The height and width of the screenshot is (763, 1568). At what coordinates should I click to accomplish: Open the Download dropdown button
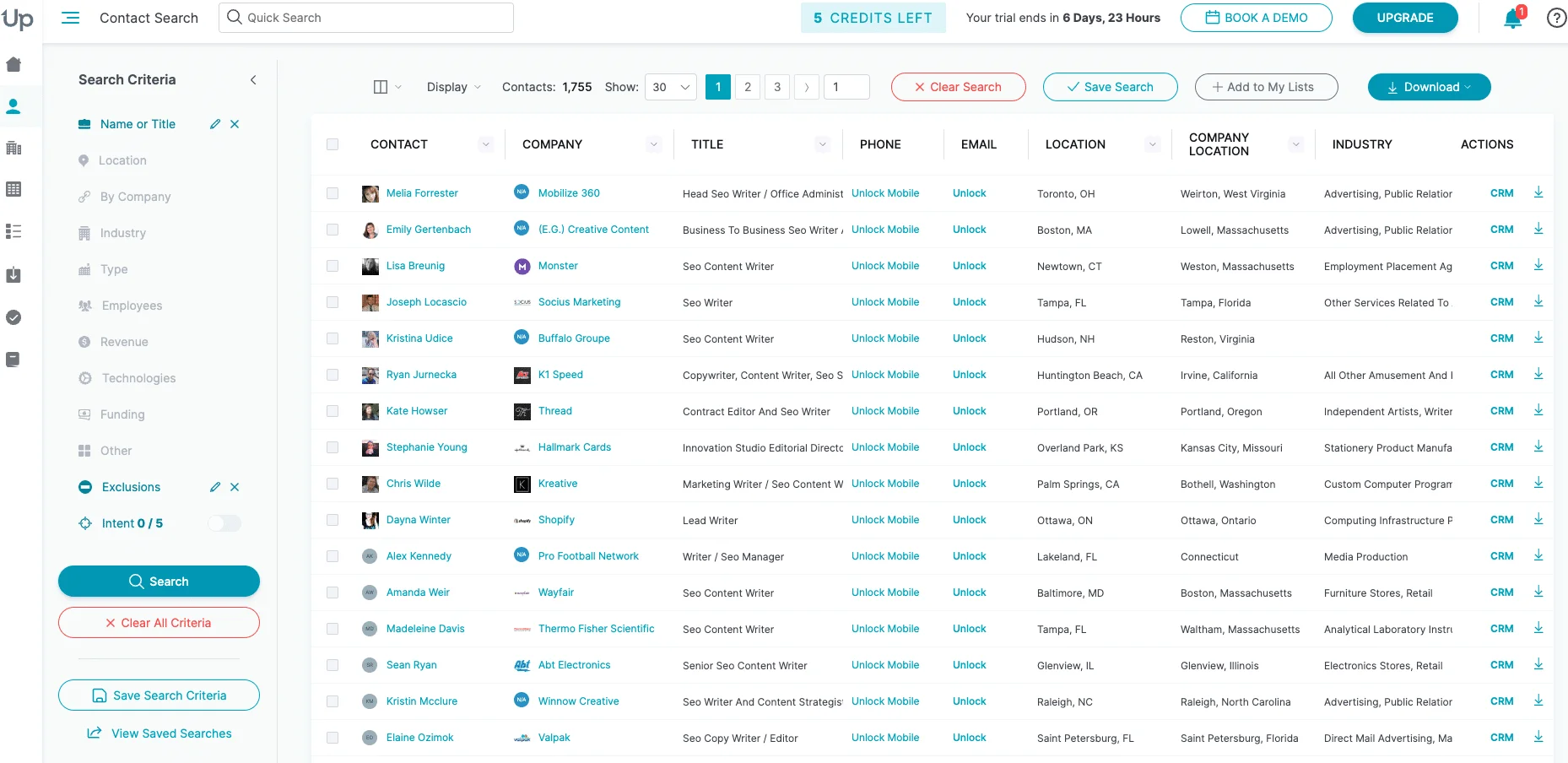point(1429,87)
